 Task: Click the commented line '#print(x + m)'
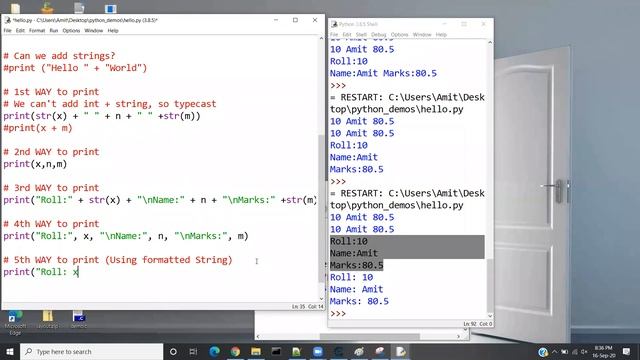click(x=38, y=128)
